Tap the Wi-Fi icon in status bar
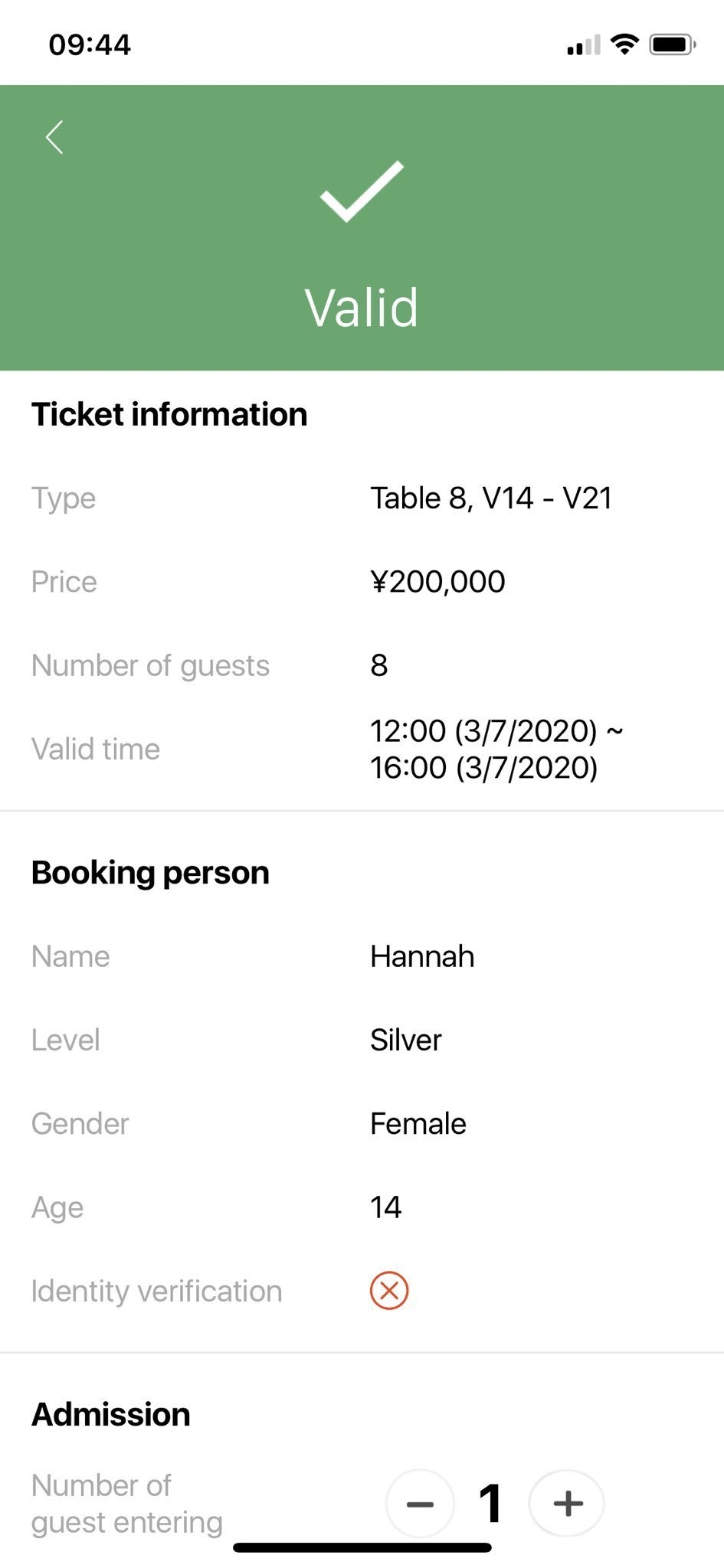The height and width of the screenshot is (1568, 724). pyautogui.click(x=625, y=45)
